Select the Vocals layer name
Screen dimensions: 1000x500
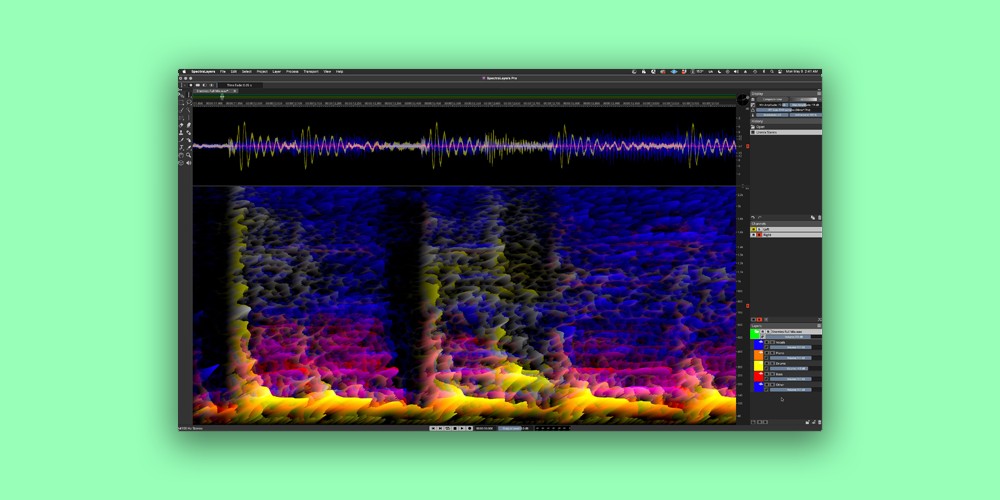781,342
